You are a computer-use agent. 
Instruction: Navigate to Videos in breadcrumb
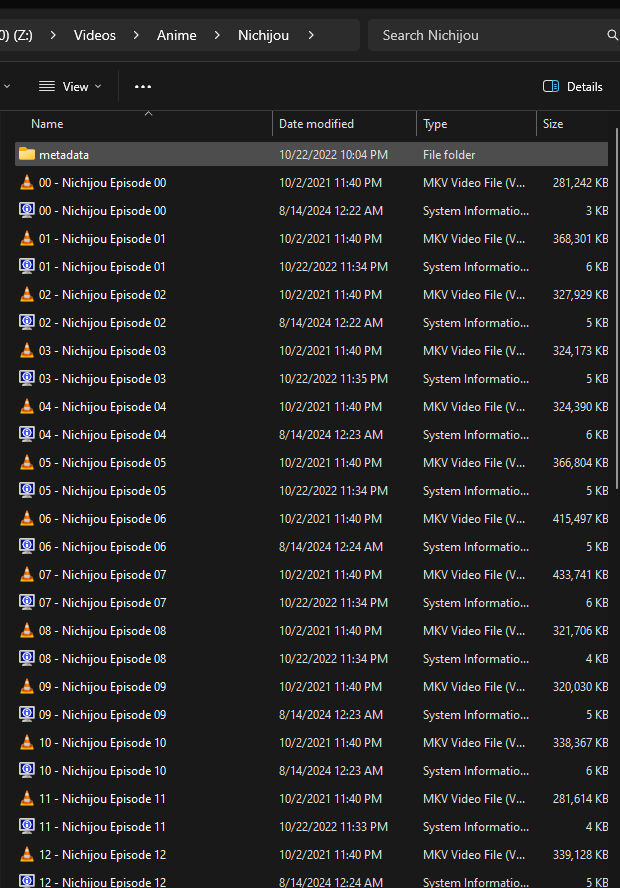95,35
